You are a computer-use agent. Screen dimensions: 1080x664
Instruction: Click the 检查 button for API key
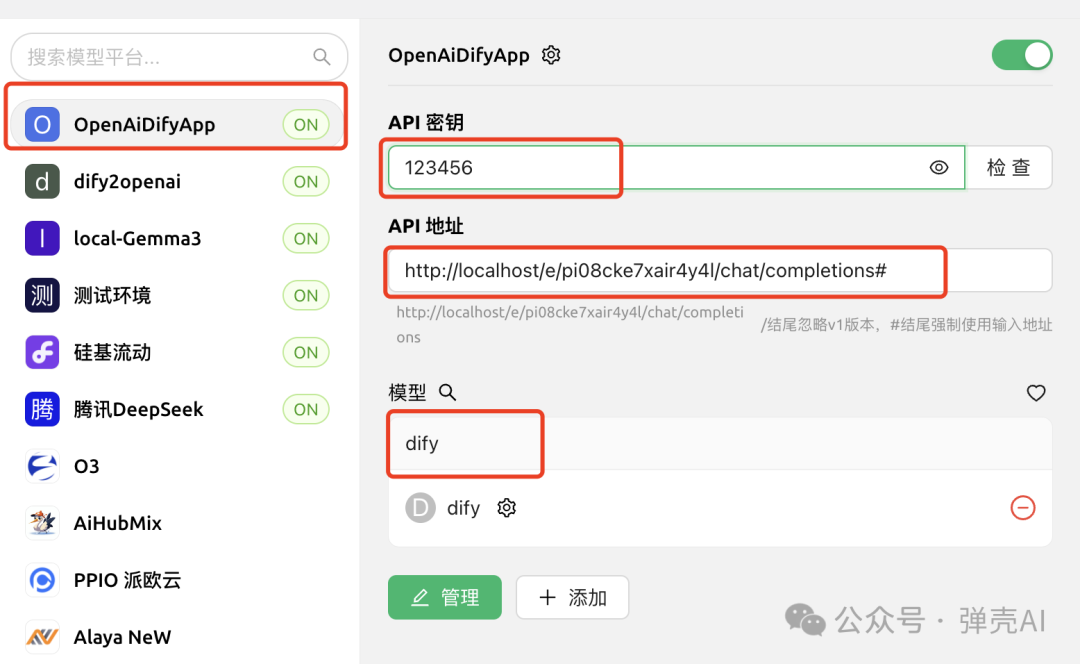coord(1009,167)
